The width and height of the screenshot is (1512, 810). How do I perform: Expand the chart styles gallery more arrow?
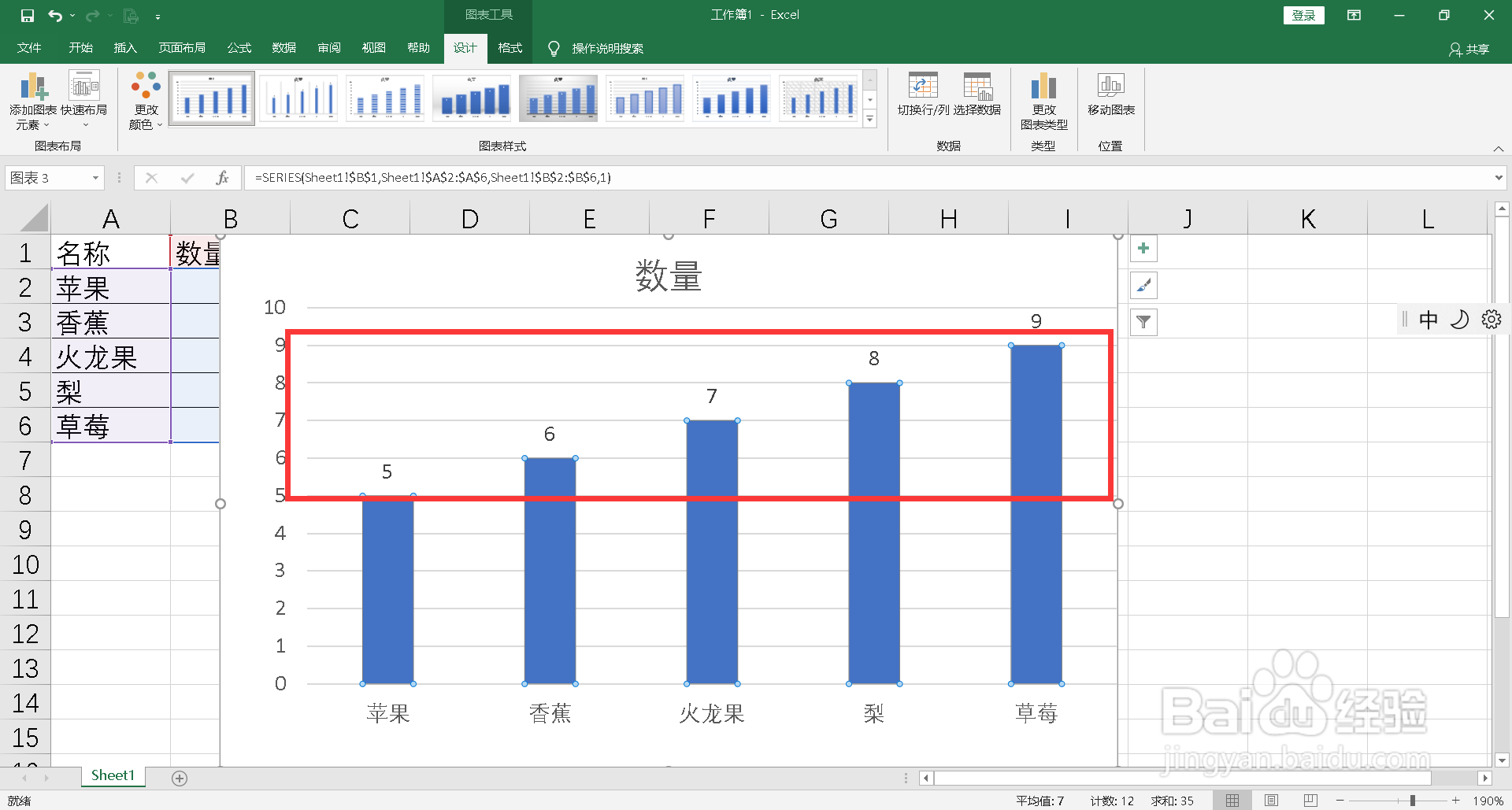coord(869,119)
